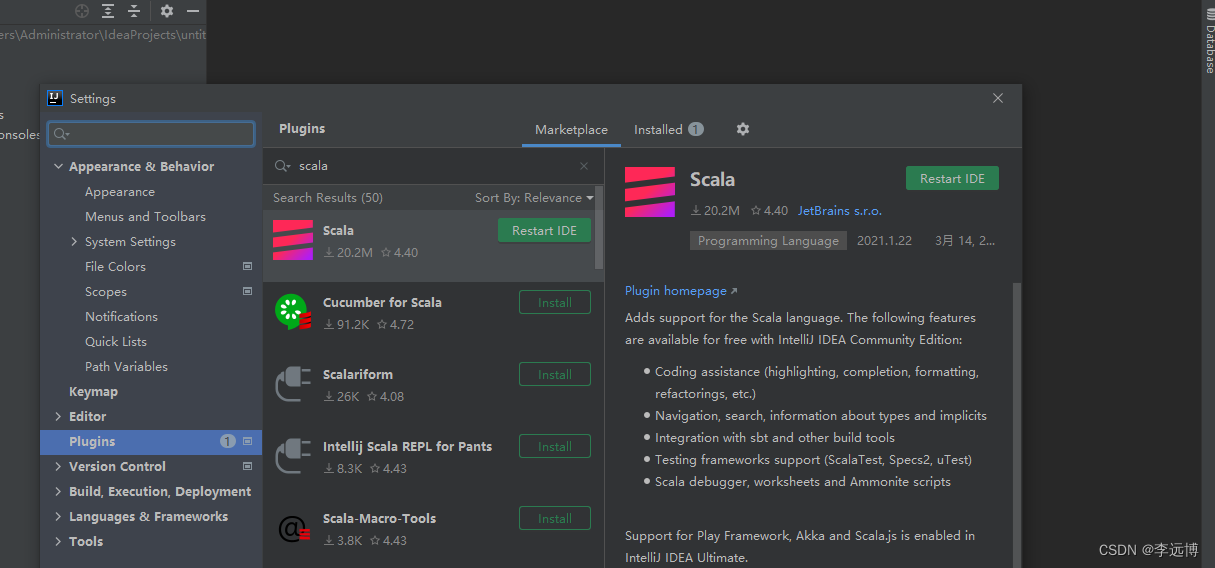1215x568 pixels.
Task: Install Intellij Scala REPL for Pants
Action: pos(555,446)
